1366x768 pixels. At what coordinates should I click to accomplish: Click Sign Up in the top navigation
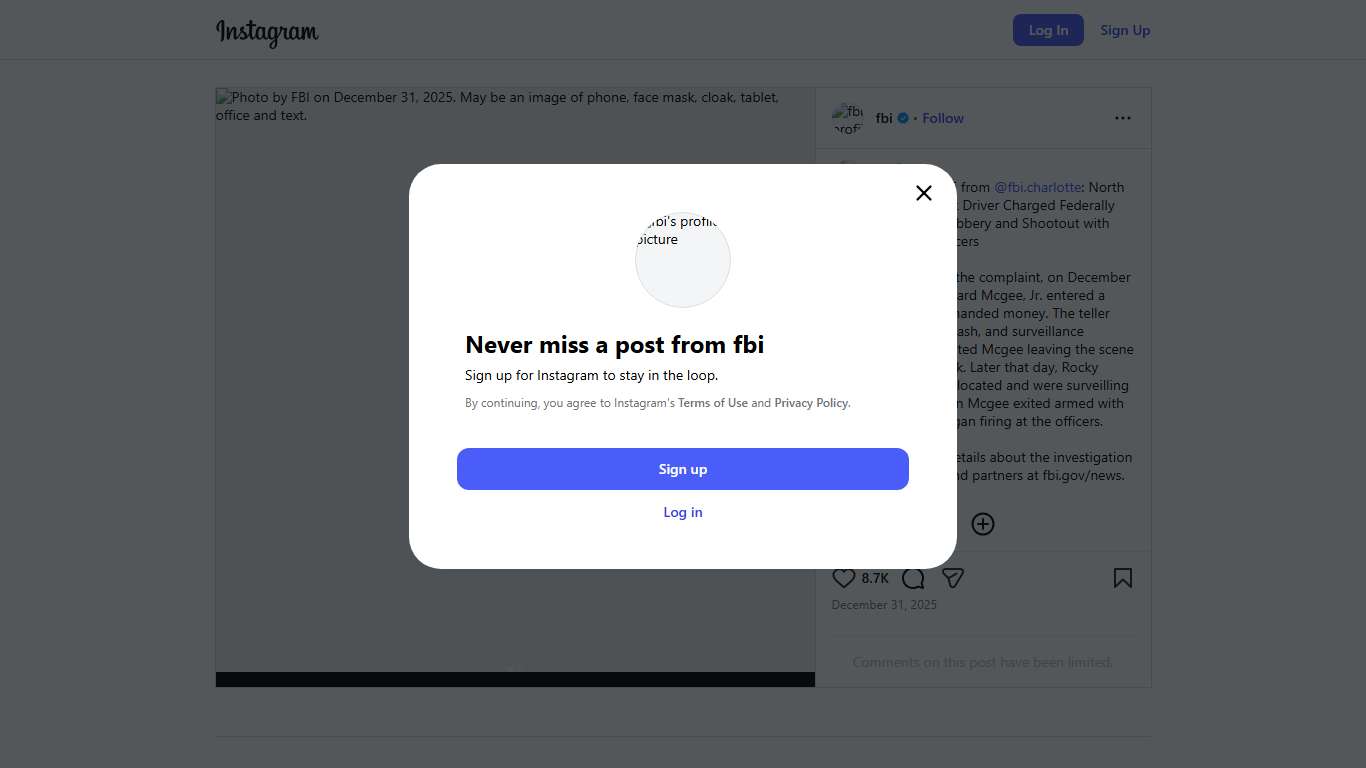[x=1125, y=30]
